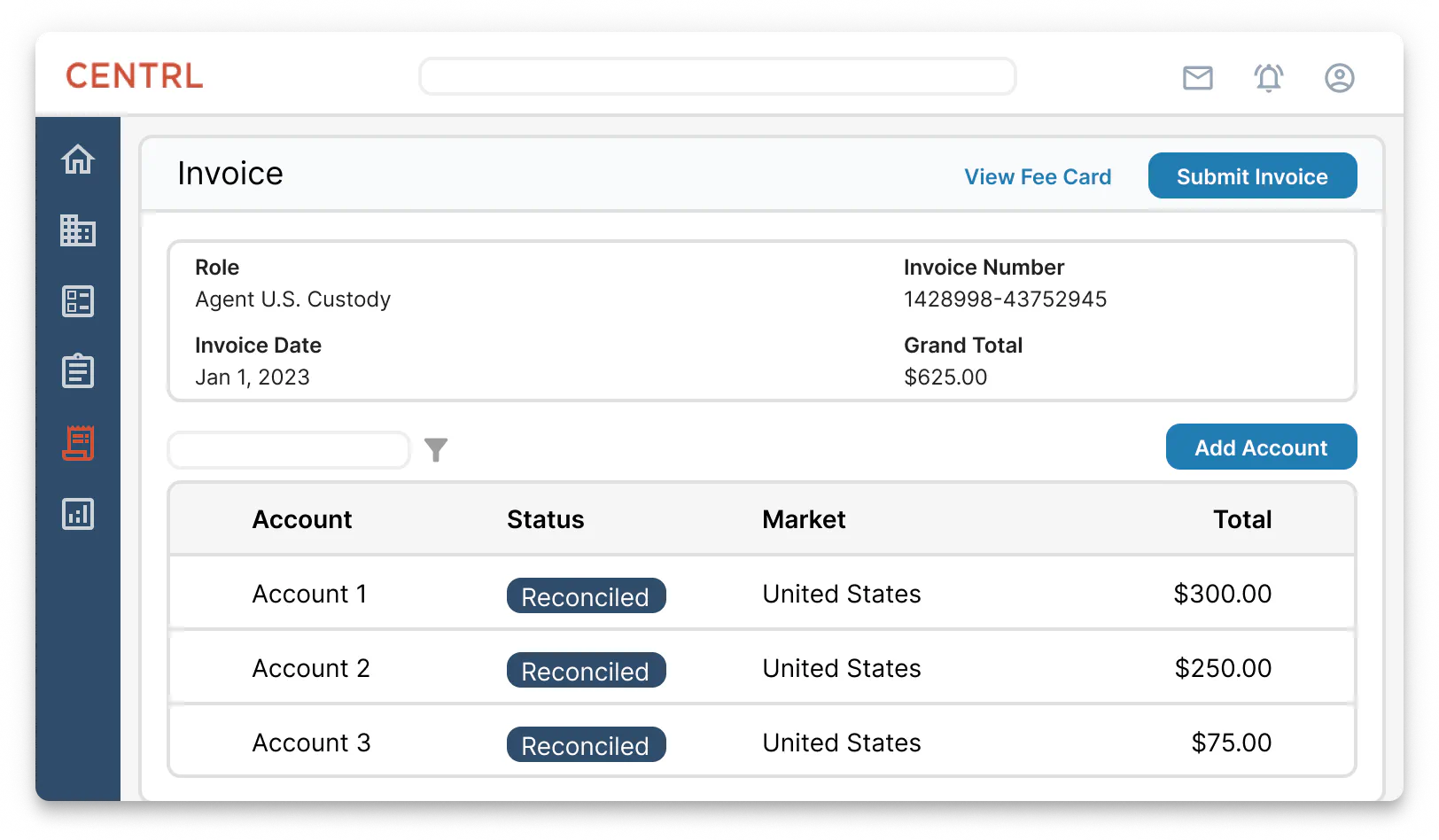Click the Reconciled badge for Account 2

[x=586, y=671]
